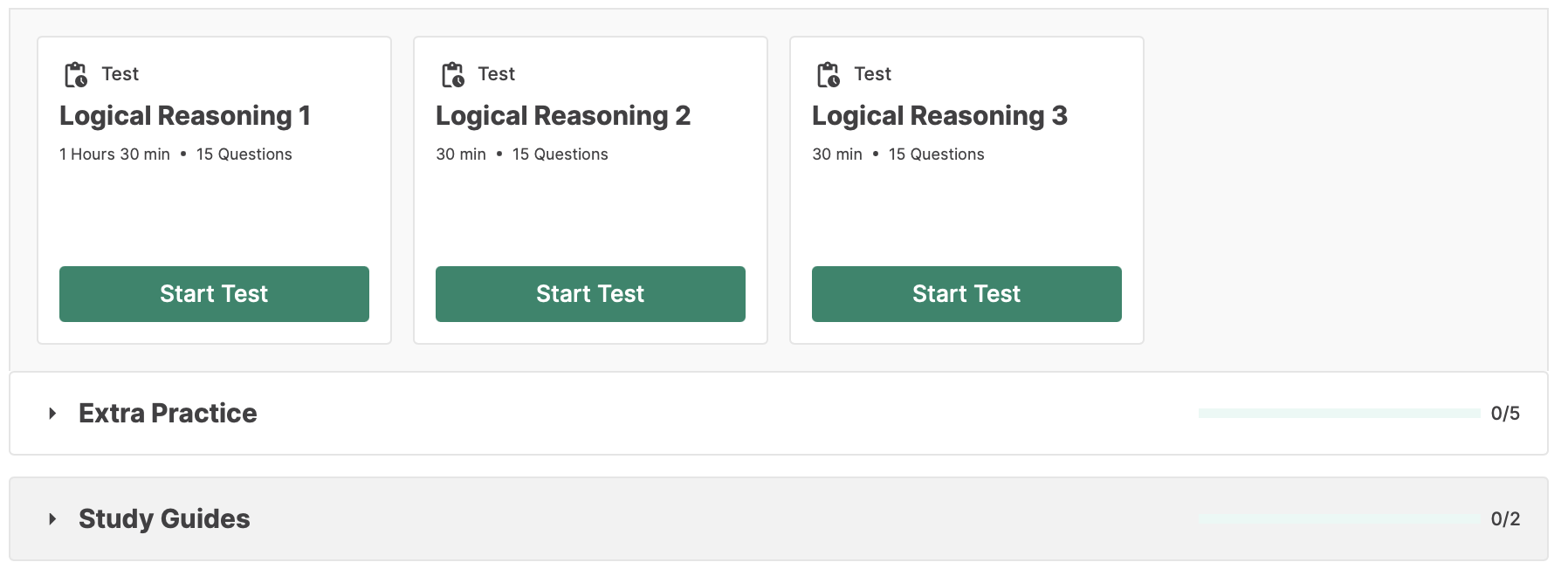Select the Logical Reasoning 2 title
Screen dimensions: 1568x569
pos(563,116)
